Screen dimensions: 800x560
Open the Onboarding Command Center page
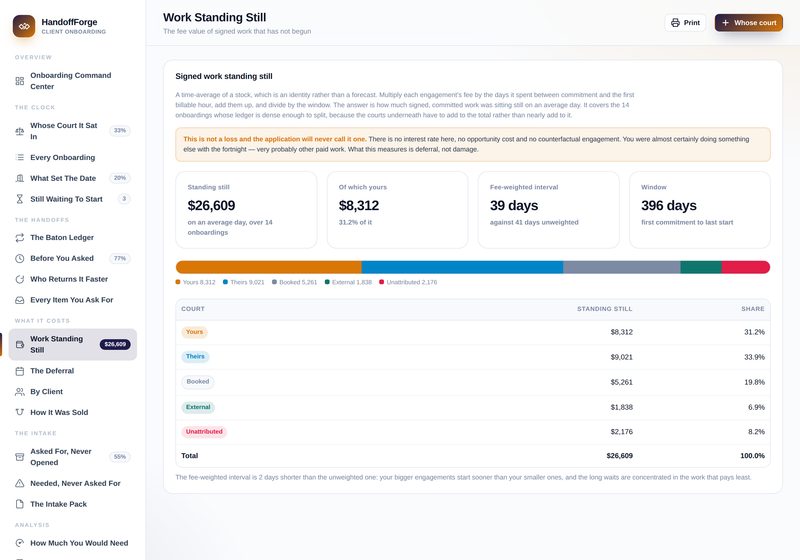[x=72, y=81]
